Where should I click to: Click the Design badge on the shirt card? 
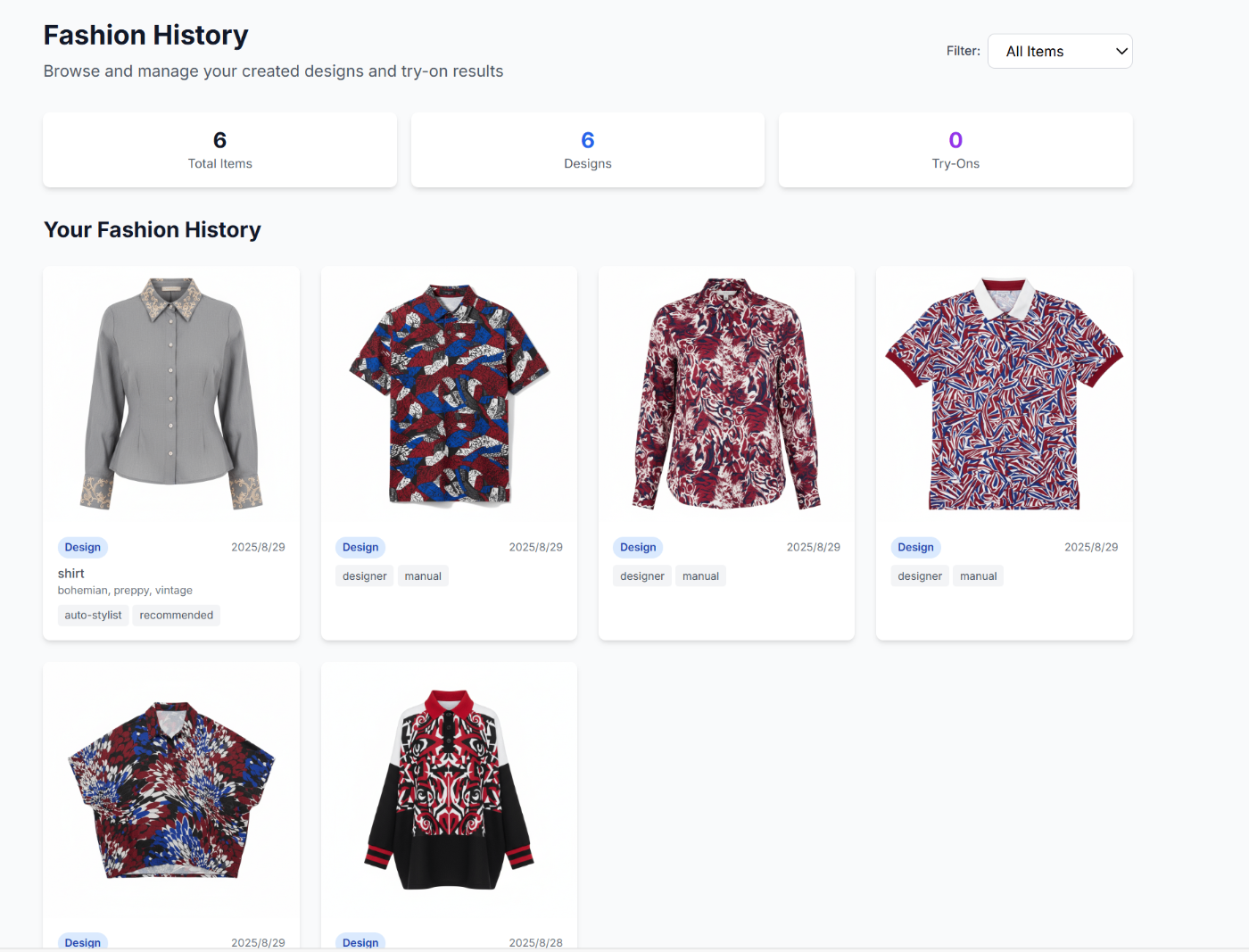click(x=83, y=547)
